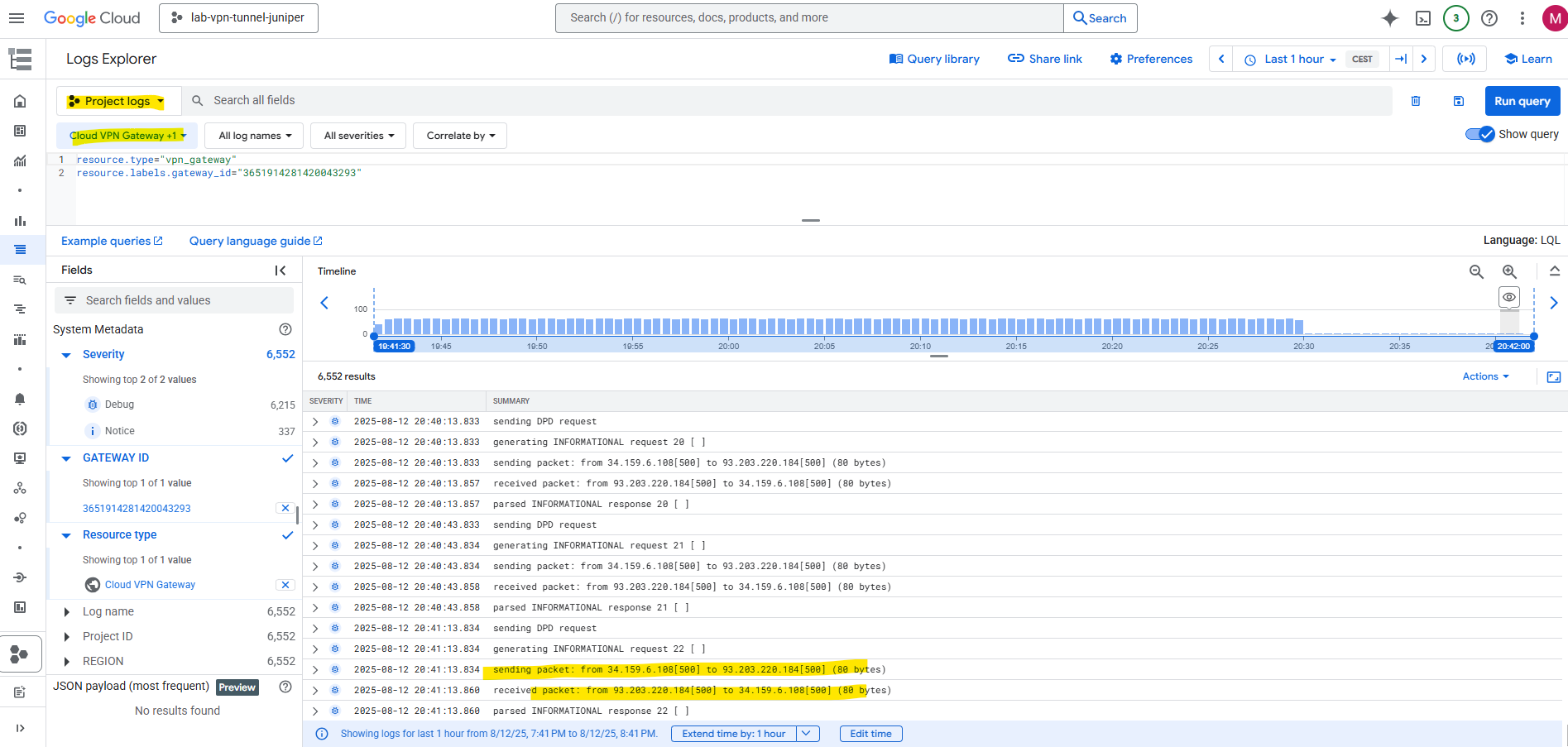This screenshot has width=1568, height=747.
Task: Open the main navigation hamburger menu
Action: 17,17
